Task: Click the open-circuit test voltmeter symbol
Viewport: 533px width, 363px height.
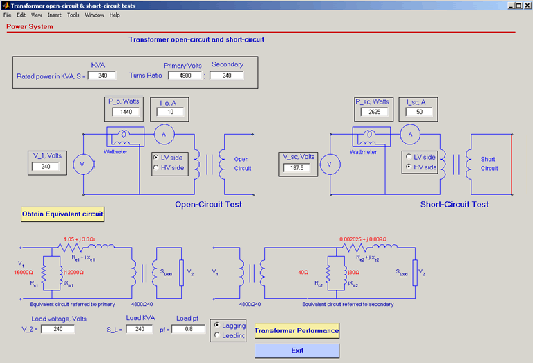Action: [x=83, y=164]
